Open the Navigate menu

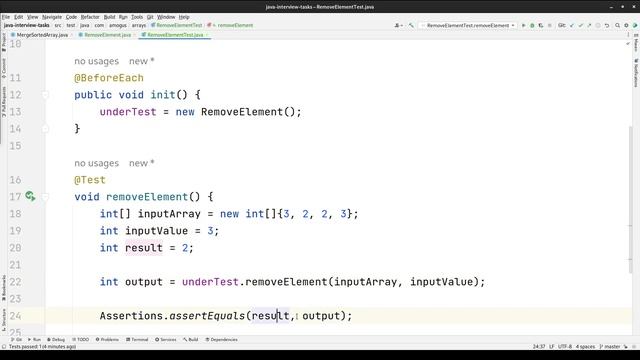tap(52, 17)
